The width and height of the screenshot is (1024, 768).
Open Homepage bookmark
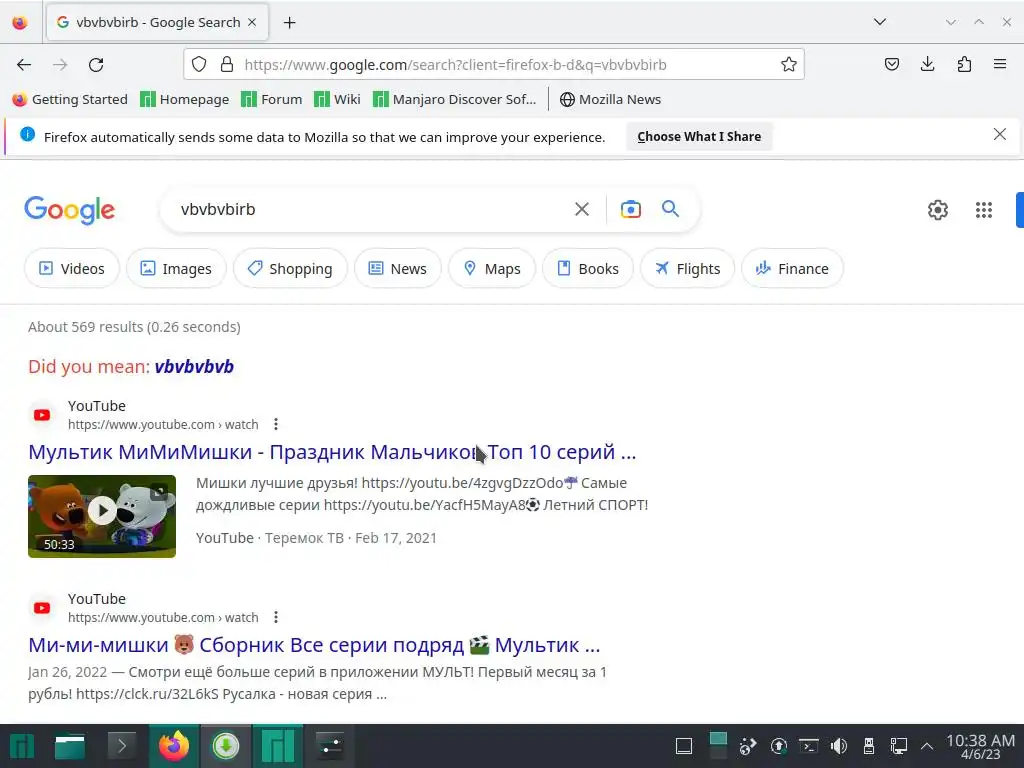[185, 99]
